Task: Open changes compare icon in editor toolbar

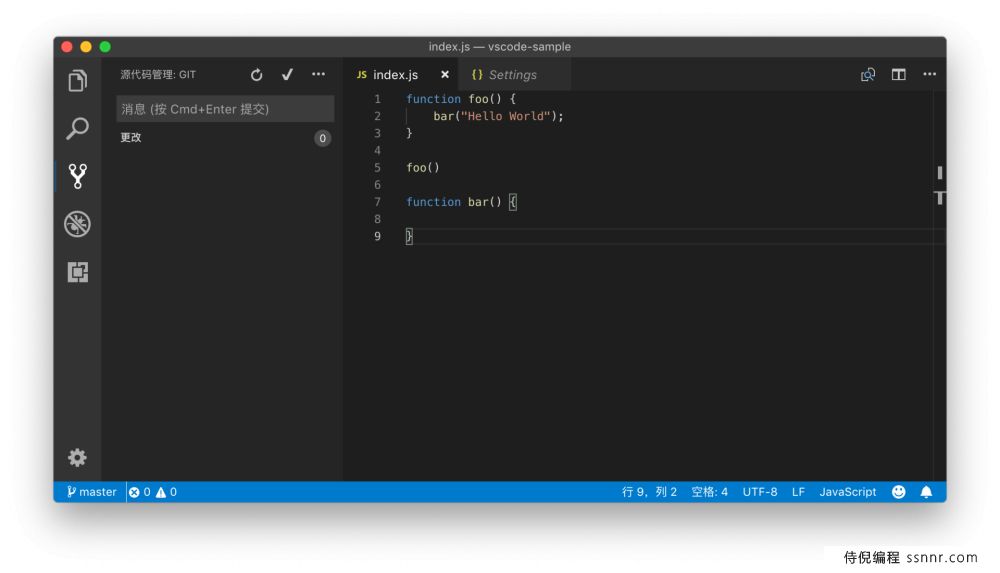Action: [867, 75]
